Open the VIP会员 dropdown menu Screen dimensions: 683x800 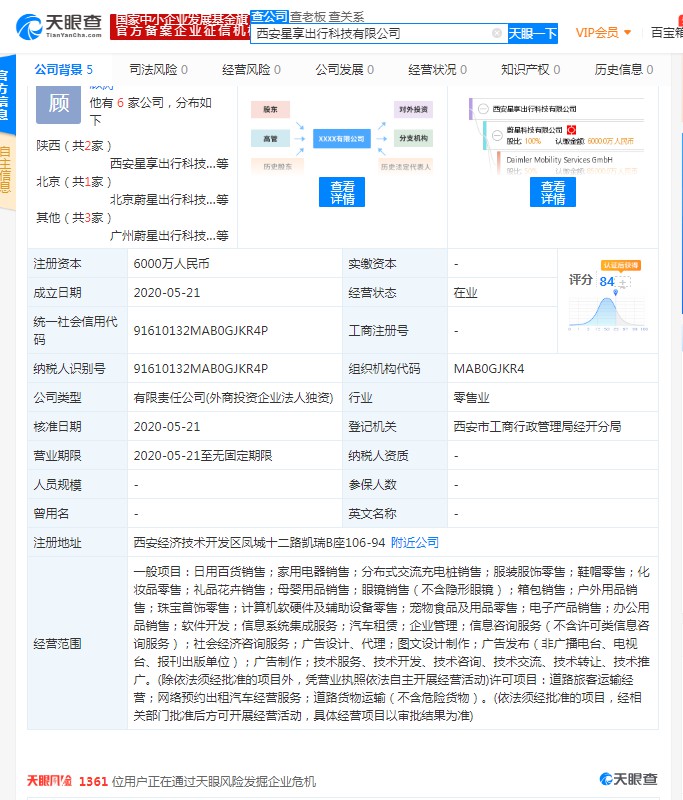click(603, 33)
